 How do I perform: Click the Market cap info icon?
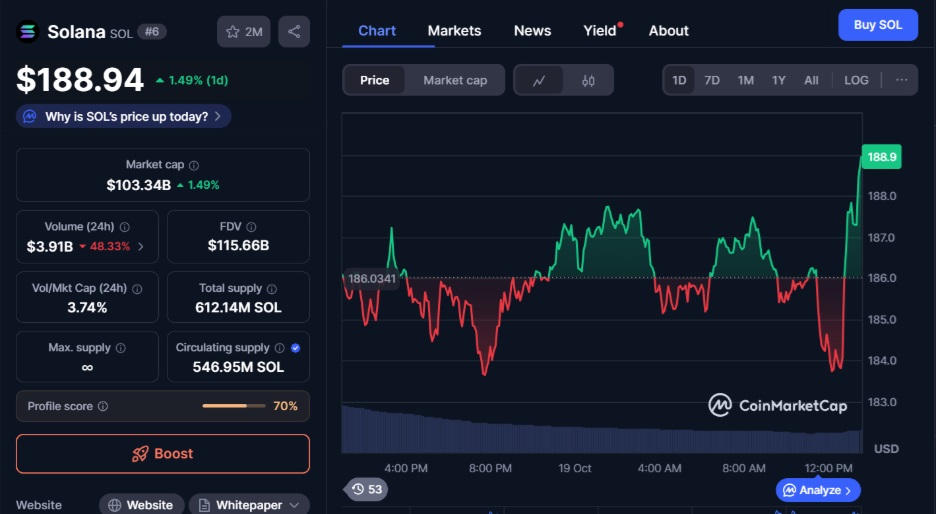coord(194,165)
